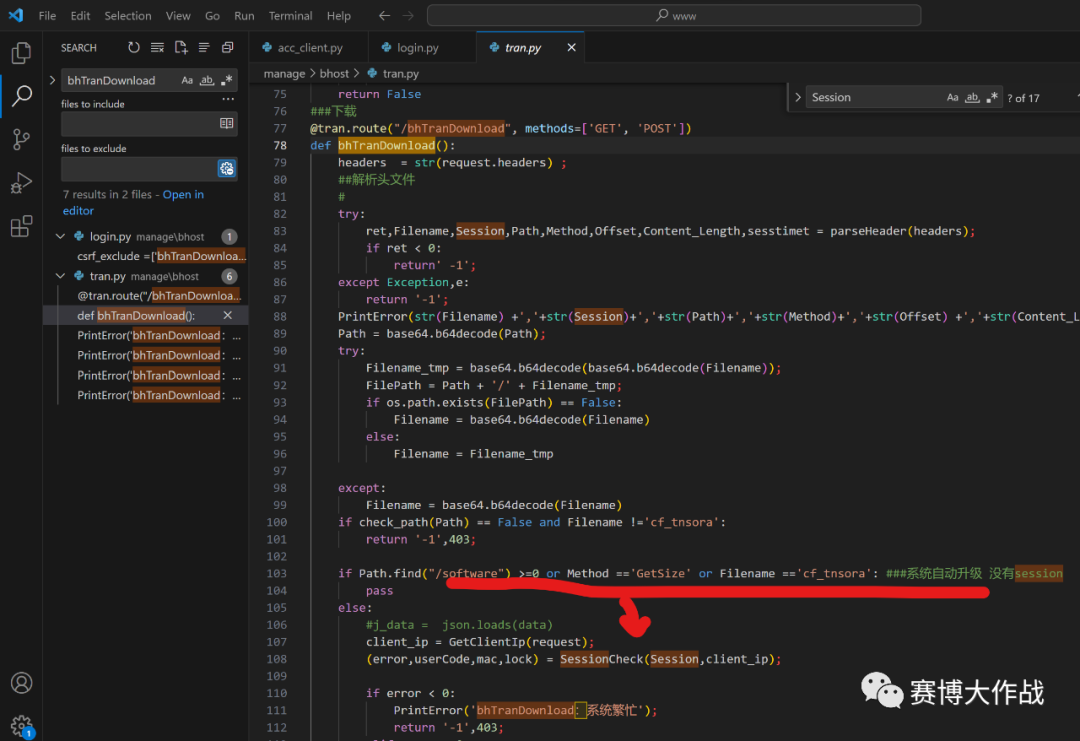This screenshot has width=1080, height=741.
Task: Click line number 78 in gutter
Action: pos(280,145)
